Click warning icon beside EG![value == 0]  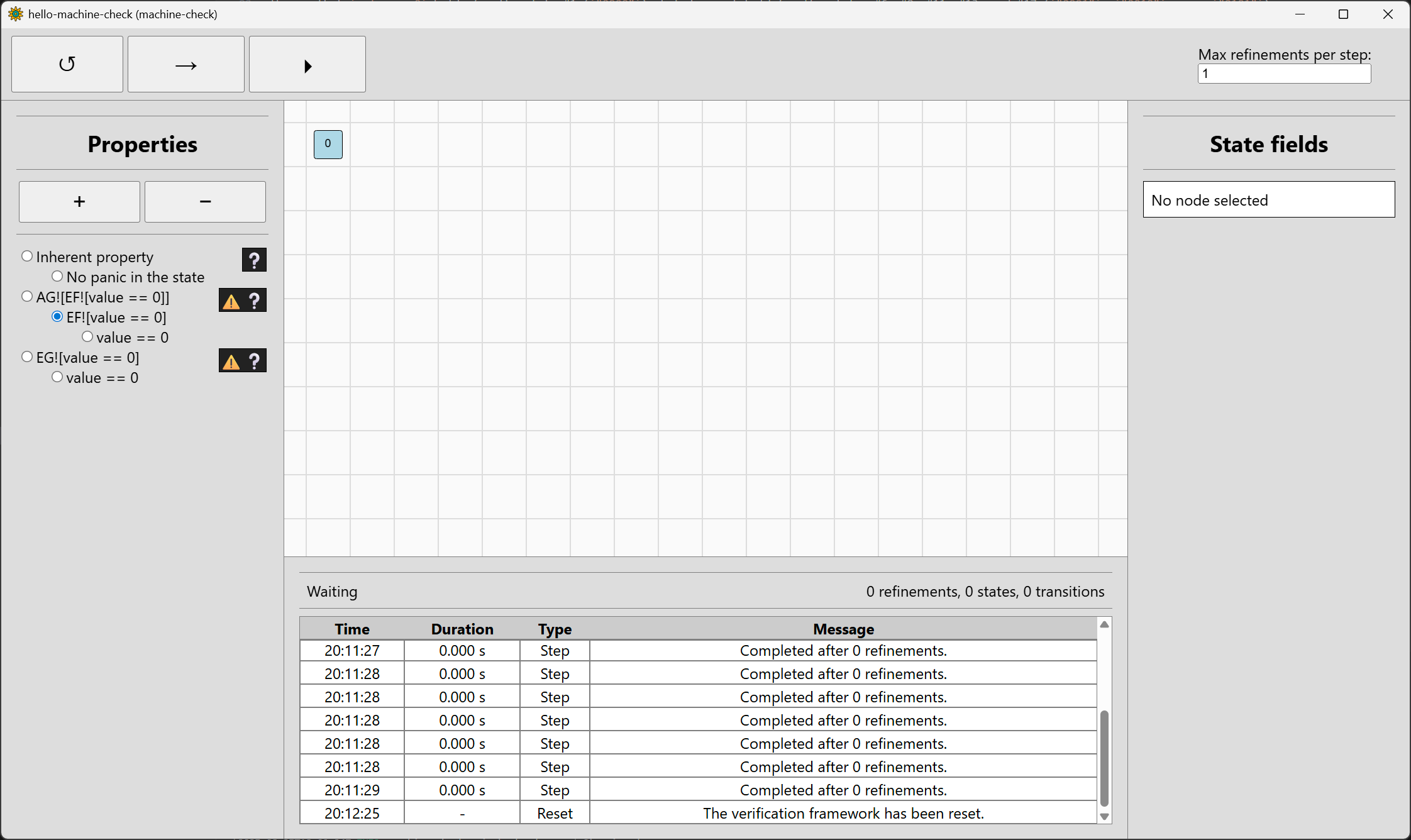[x=231, y=362]
